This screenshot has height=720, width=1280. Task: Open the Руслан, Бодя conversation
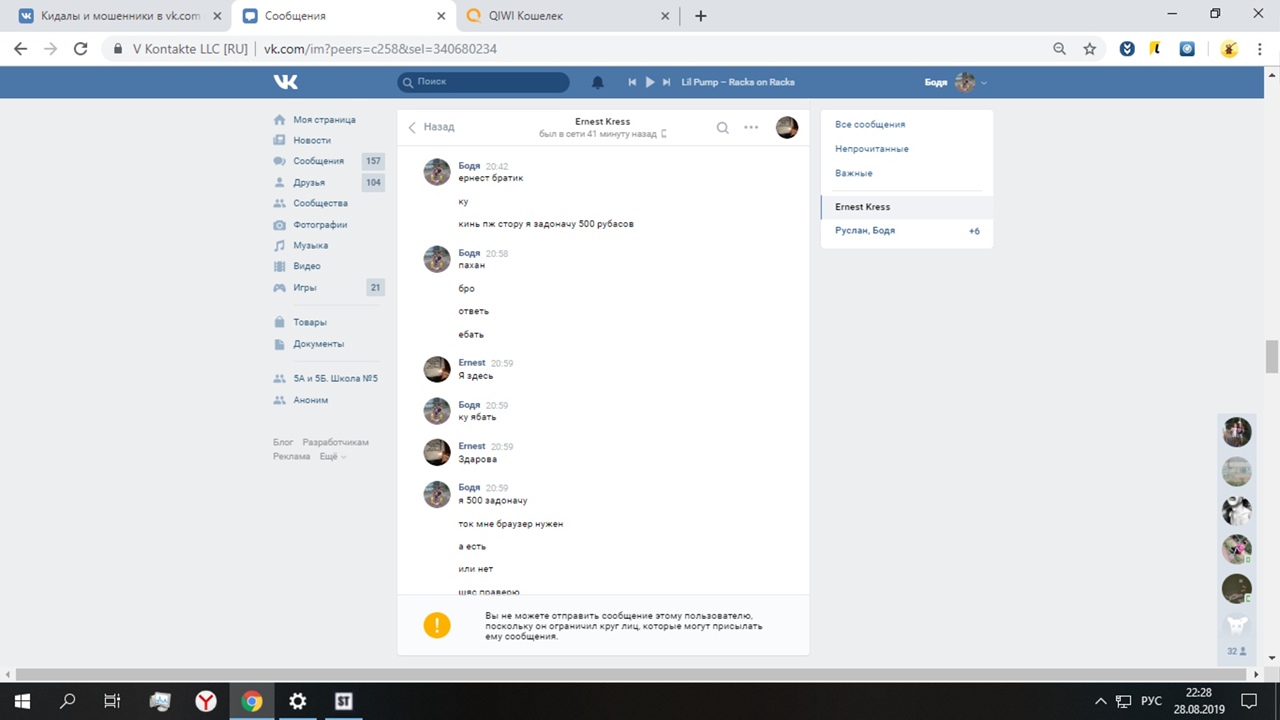coord(865,231)
